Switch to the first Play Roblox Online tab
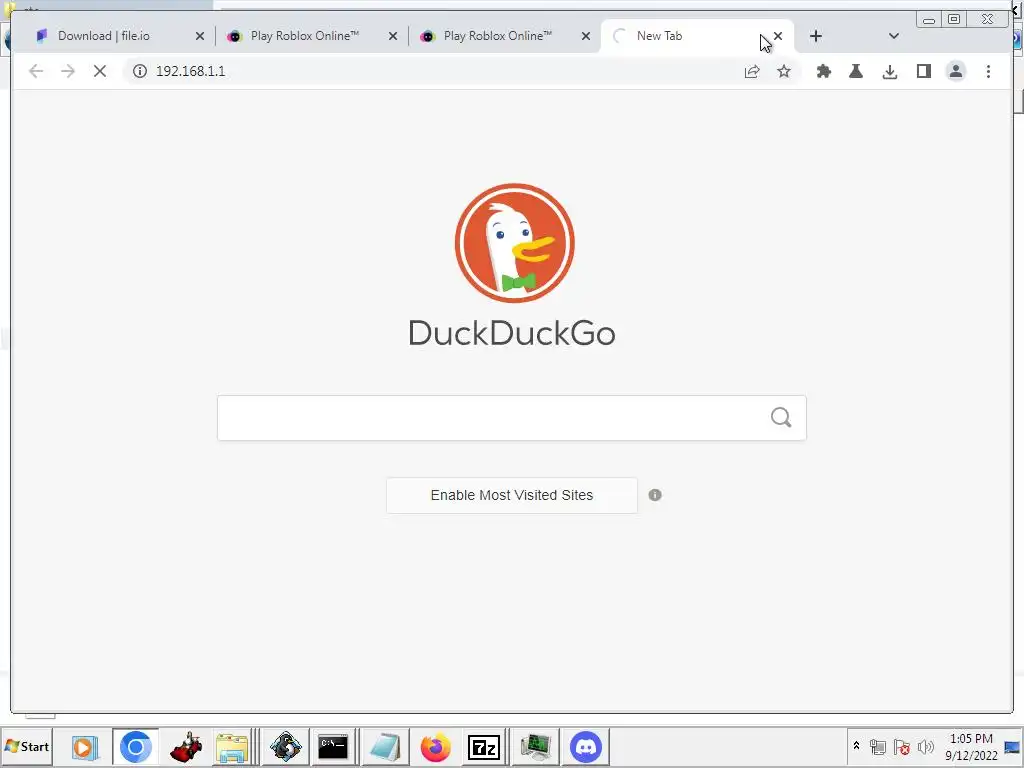Image resolution: width=1024 pixels, height=768 pixels. click(x=304, y=36)
